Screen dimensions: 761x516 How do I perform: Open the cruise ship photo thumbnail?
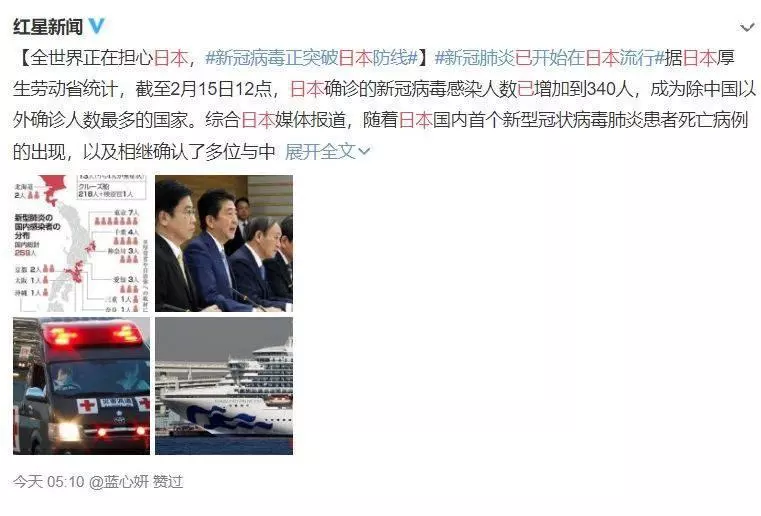coord(224,386)
